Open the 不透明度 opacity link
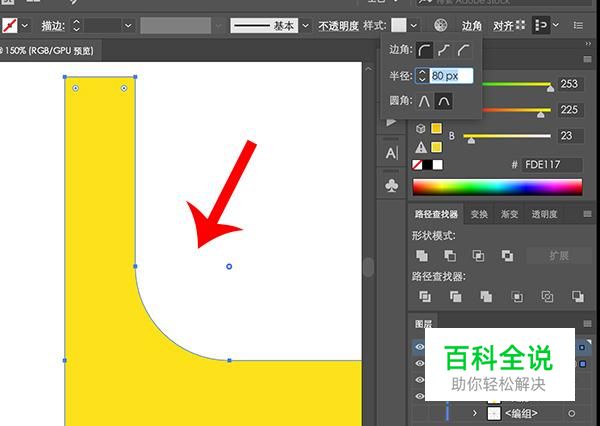600x426 pixels. click(x=338, y=26)
